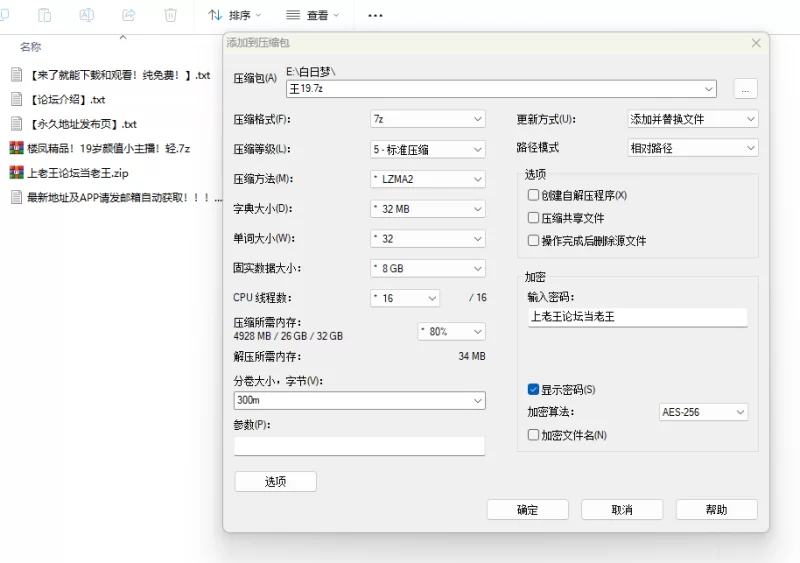The image size is (800, 563).
Task: Open the 排序 sort menu
Action: [x=235, y=15]
